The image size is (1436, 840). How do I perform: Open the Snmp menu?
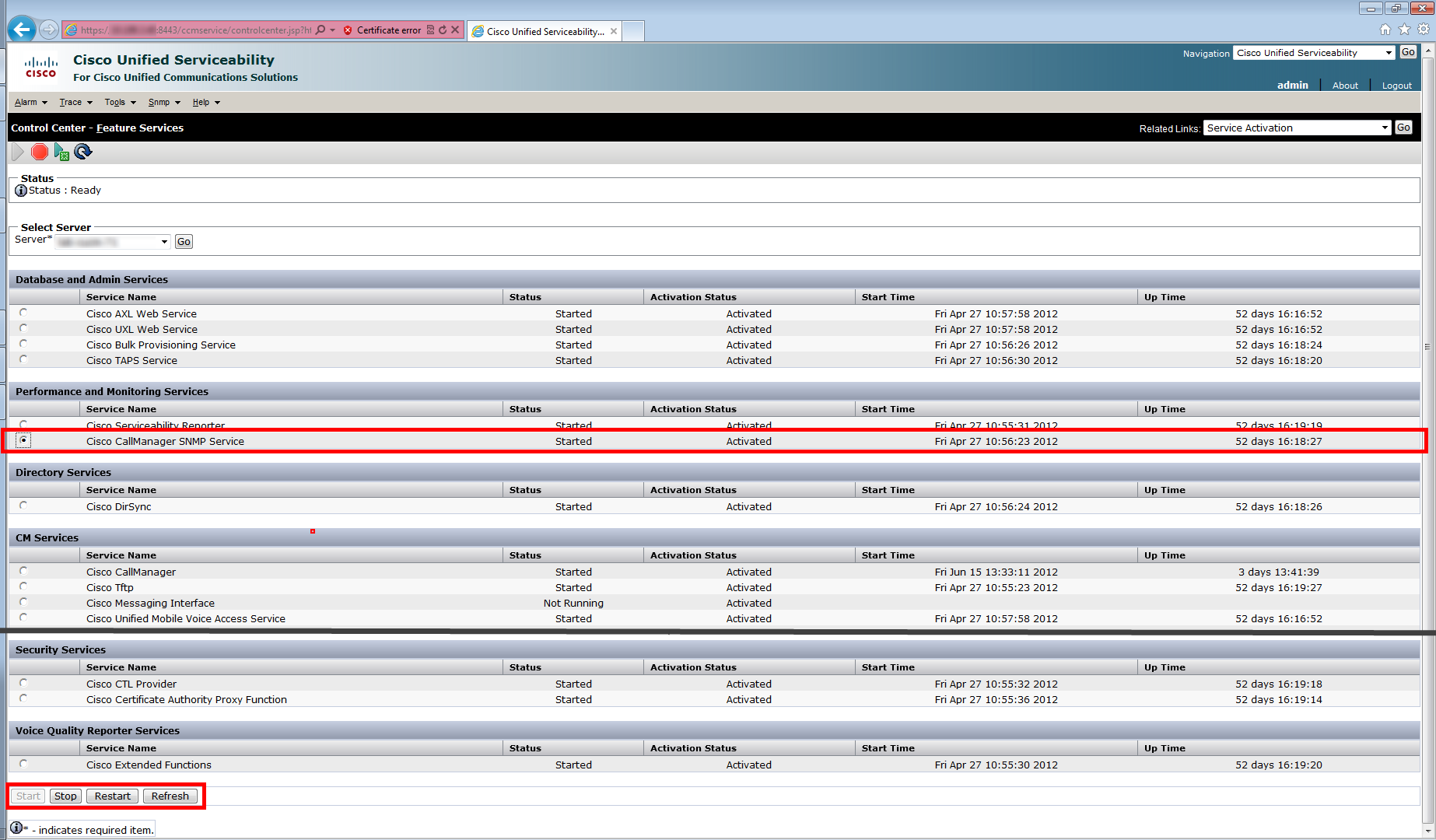(x=164, y=102)
